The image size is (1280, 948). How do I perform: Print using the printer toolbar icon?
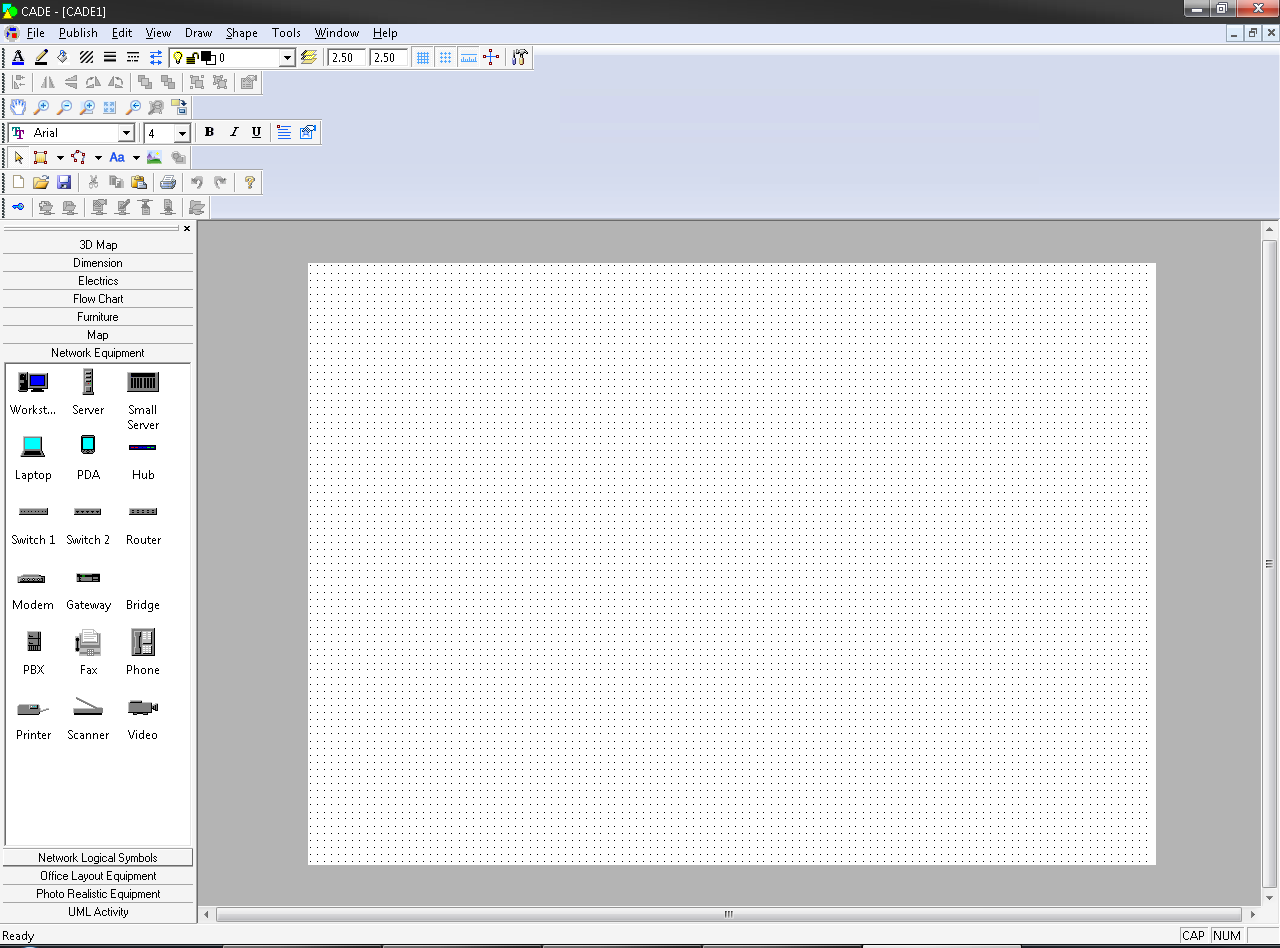pyautogui.click(x=168, y=182)
